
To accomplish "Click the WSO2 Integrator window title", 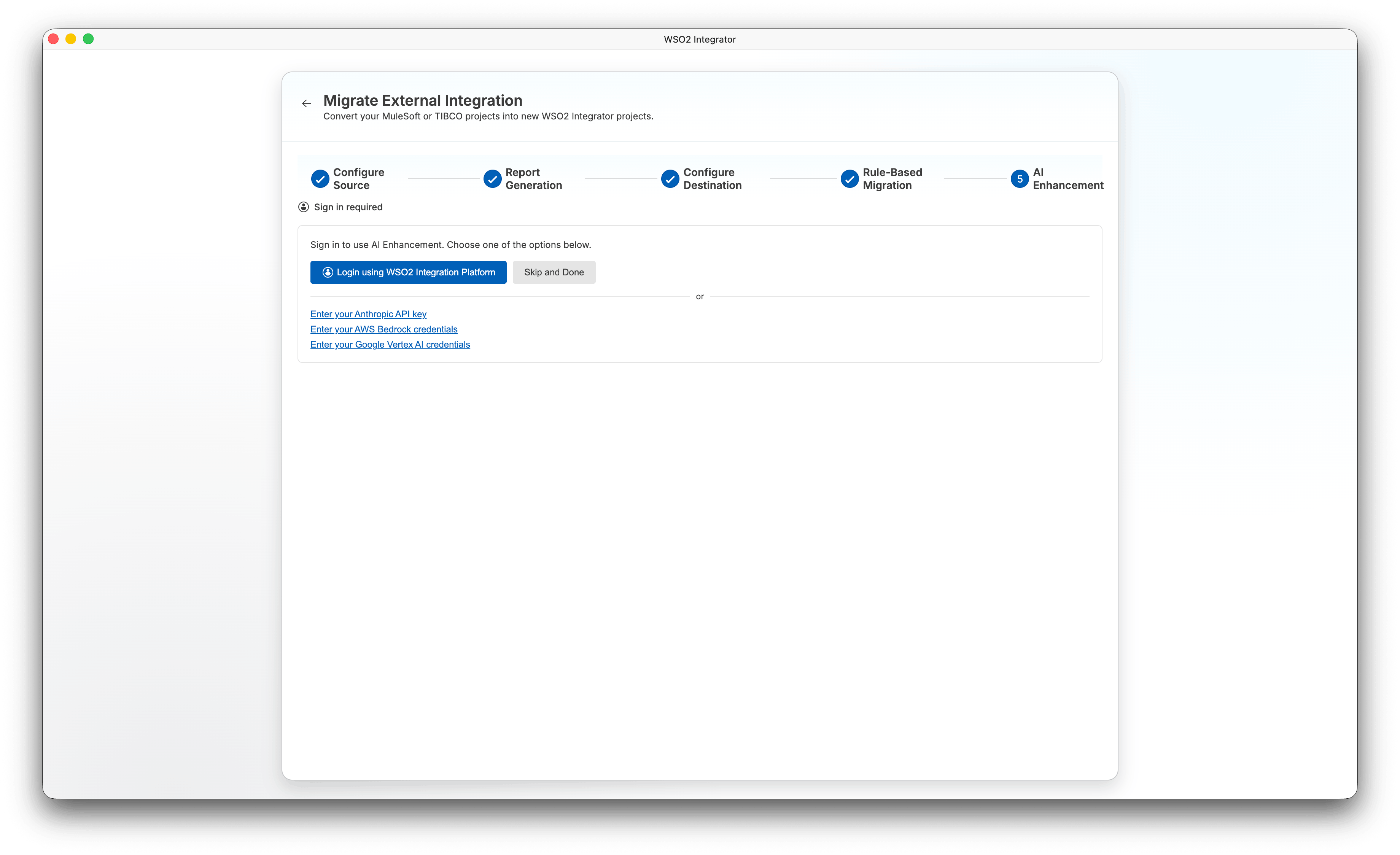I will pyautogui.click(x=700, y=39).
